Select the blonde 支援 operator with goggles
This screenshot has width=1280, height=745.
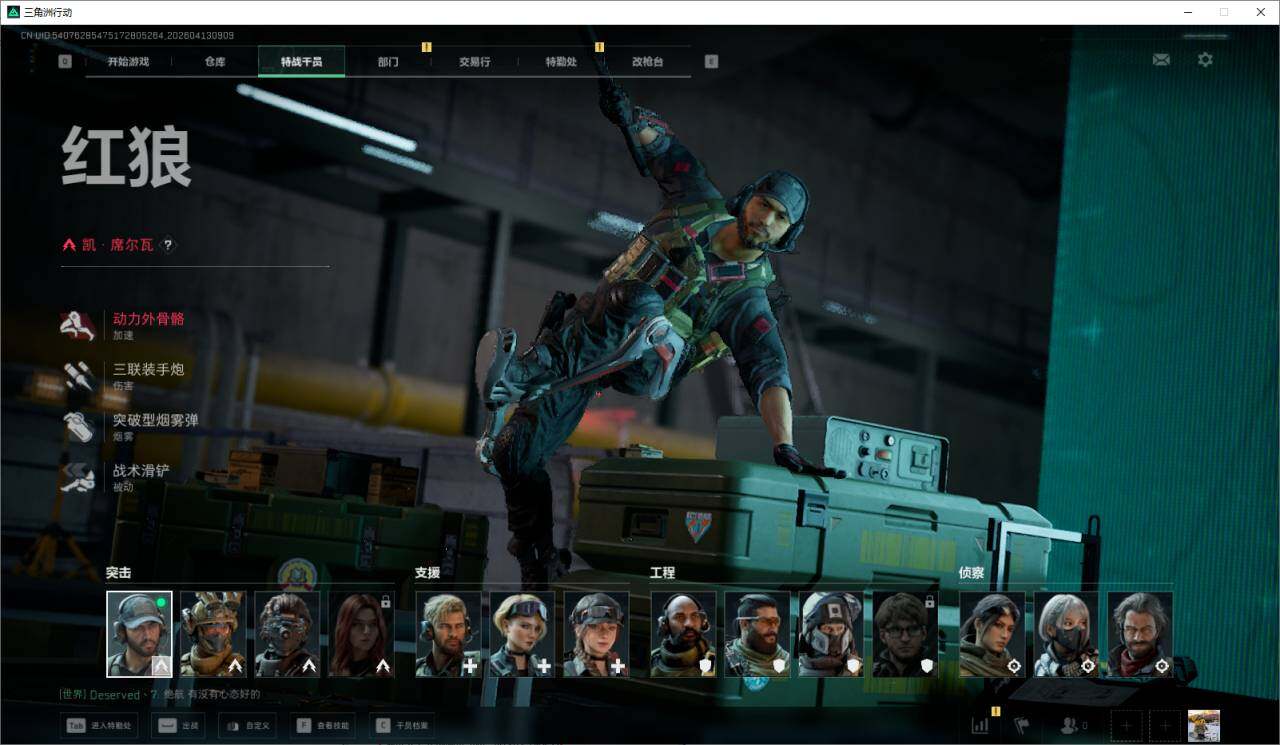522,634
